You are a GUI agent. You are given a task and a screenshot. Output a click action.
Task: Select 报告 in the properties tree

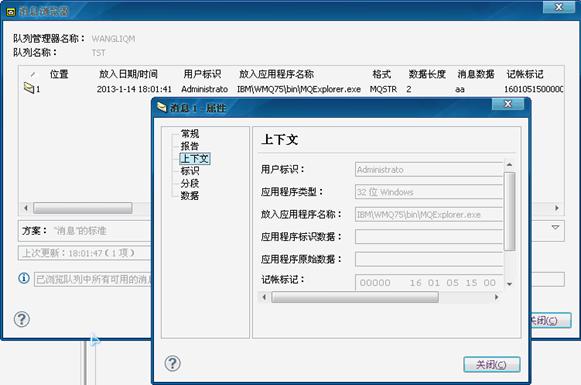(x=189, y=146)
